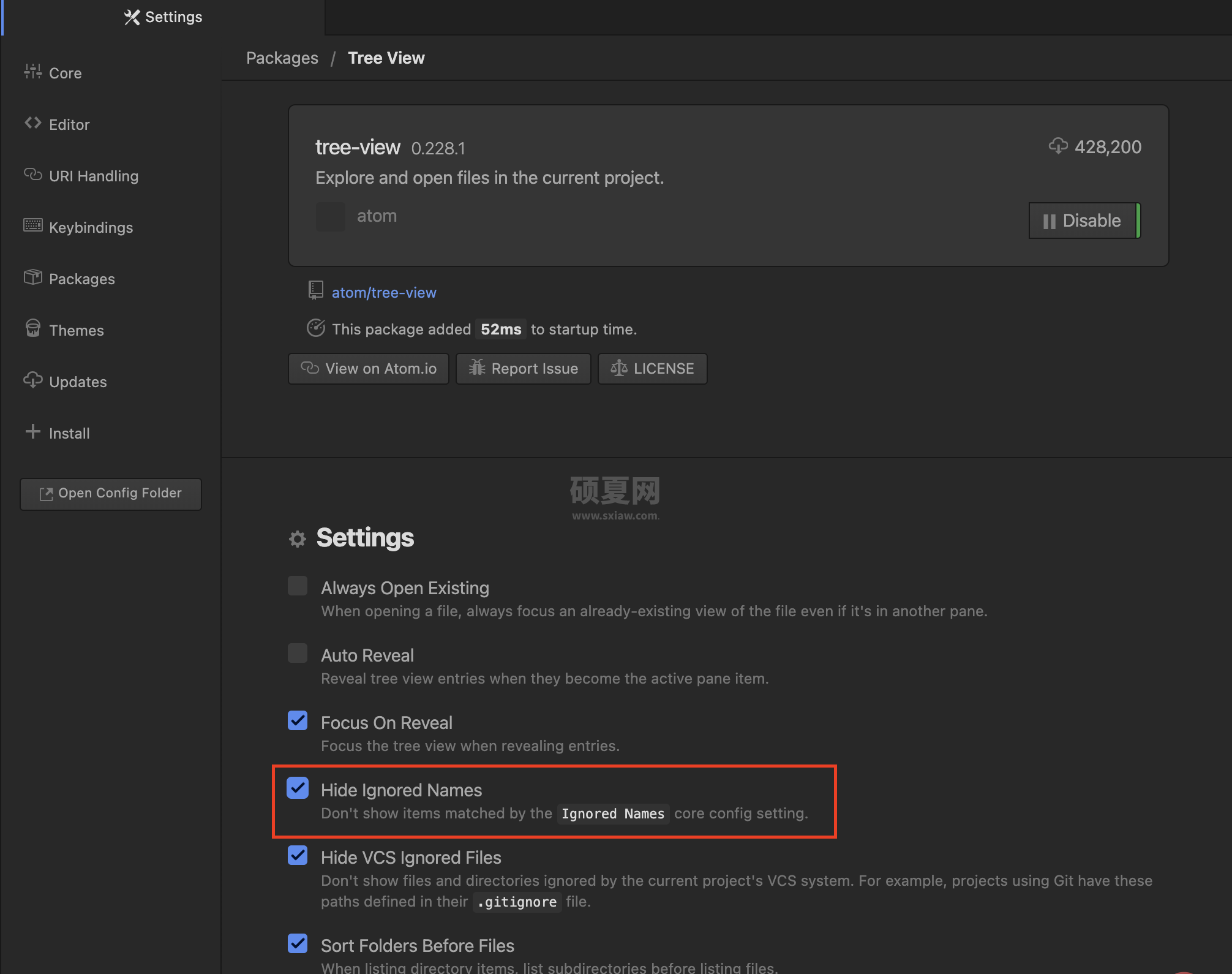
Task: Click the 0.228.1 version number
Action: coord(438,149)
